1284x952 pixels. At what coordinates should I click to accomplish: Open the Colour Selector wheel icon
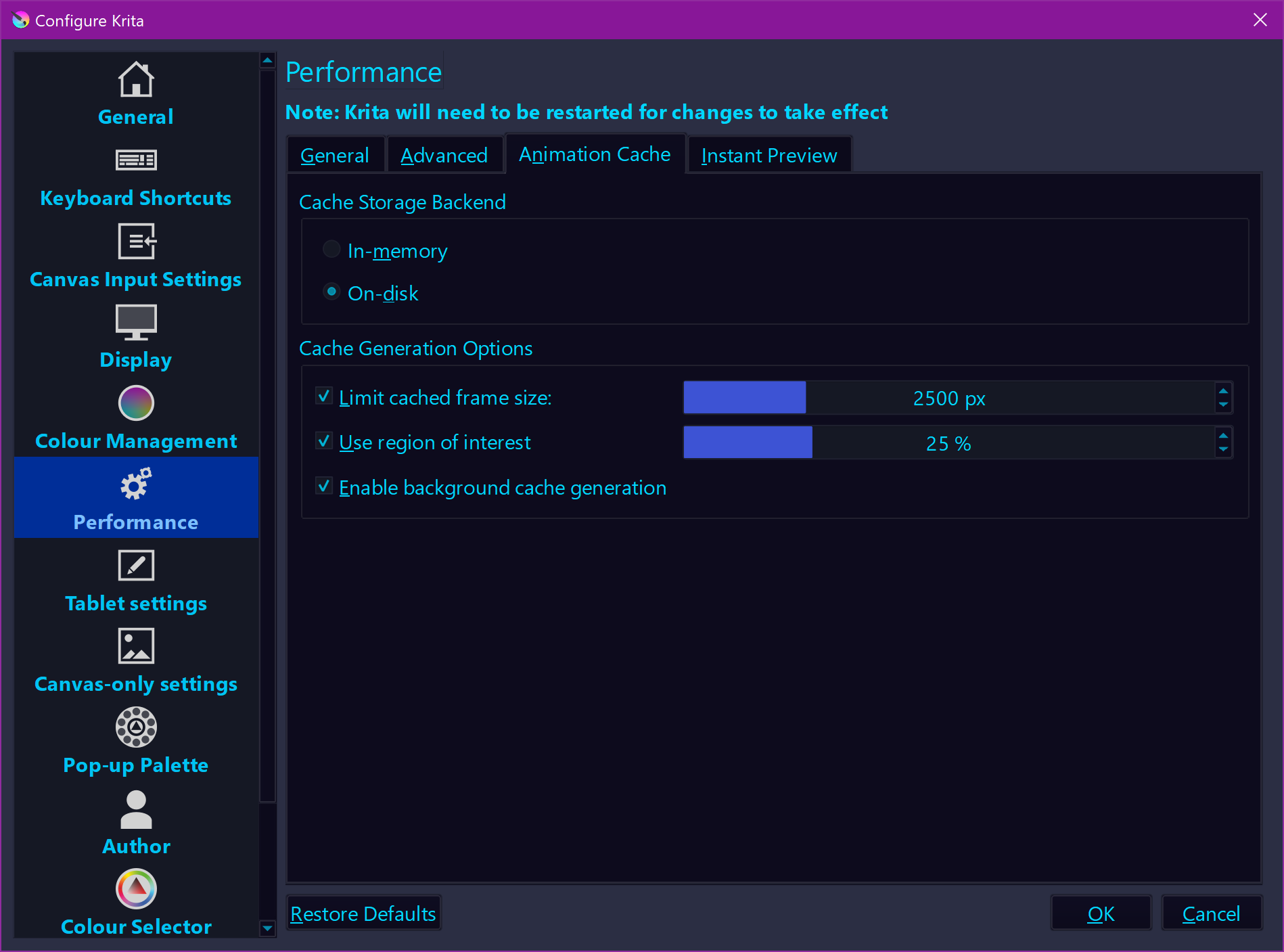(x=136, y=889)
